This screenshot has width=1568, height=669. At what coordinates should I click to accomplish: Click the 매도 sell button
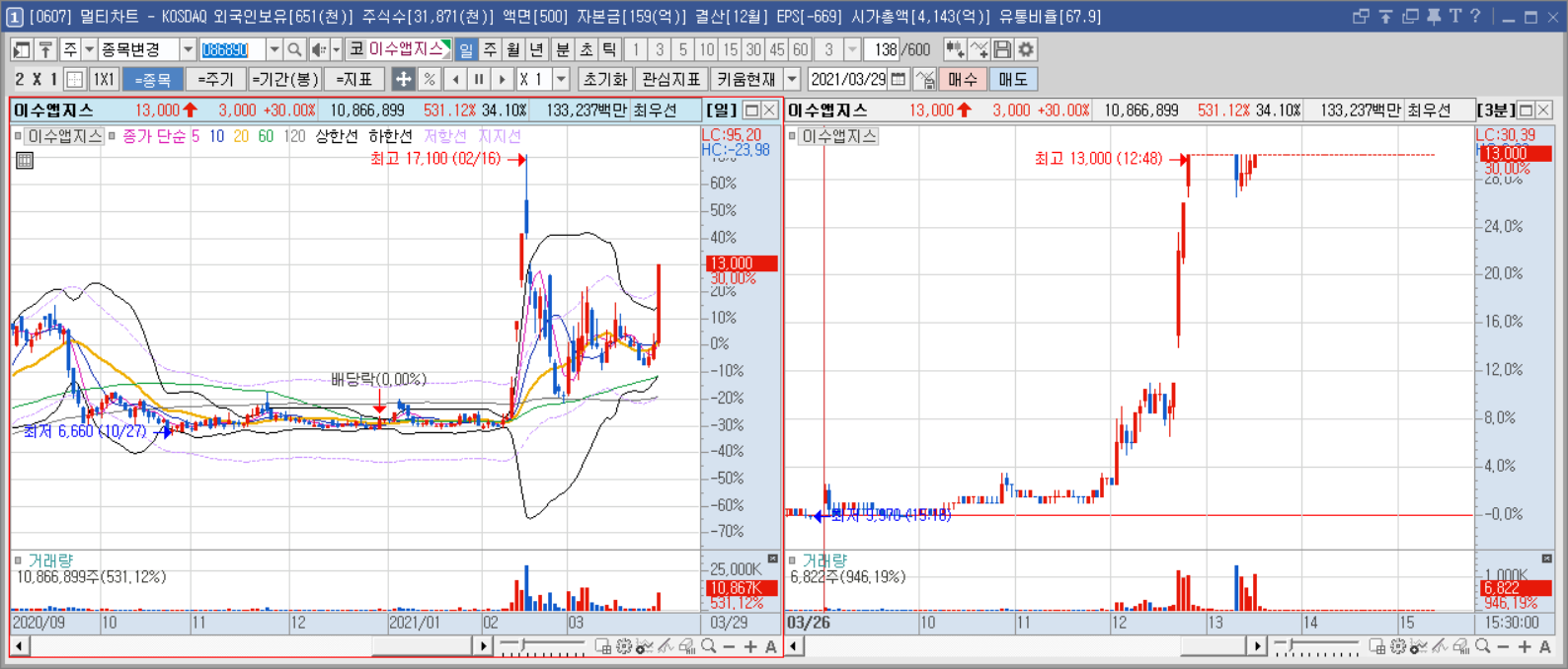[1013, 79]
